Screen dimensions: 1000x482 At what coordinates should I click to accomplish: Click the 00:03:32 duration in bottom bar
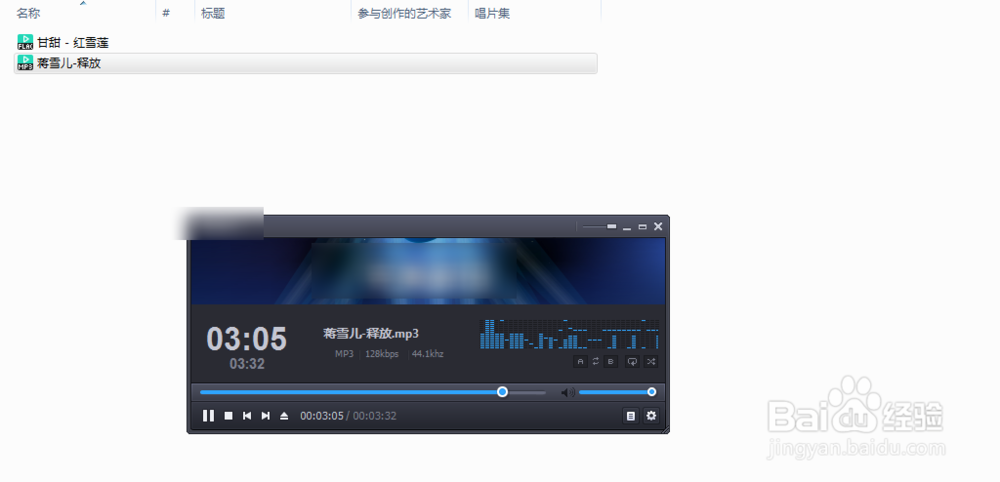click(x=374, y=416)
